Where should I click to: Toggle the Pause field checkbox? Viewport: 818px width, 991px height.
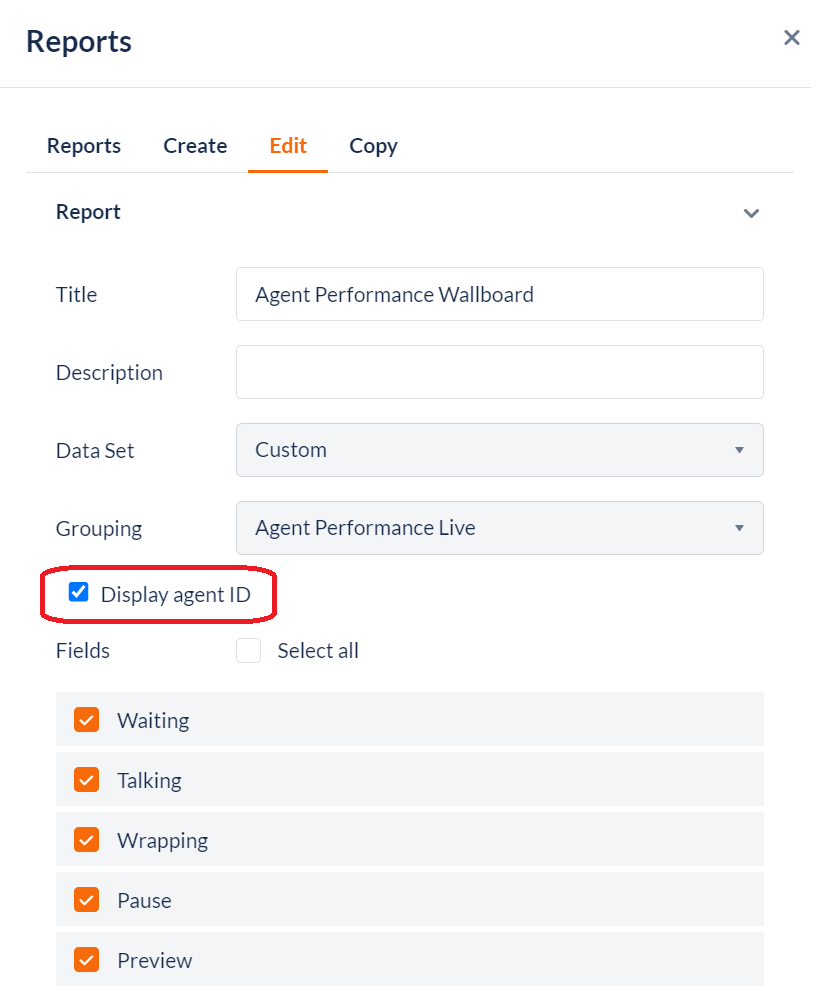click(87, 900)
